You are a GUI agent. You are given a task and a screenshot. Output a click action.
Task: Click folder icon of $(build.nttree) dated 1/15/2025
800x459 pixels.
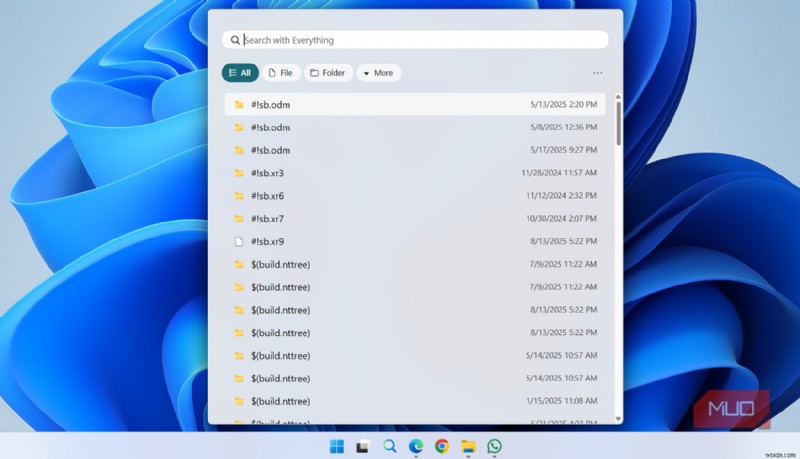point(239,401)
